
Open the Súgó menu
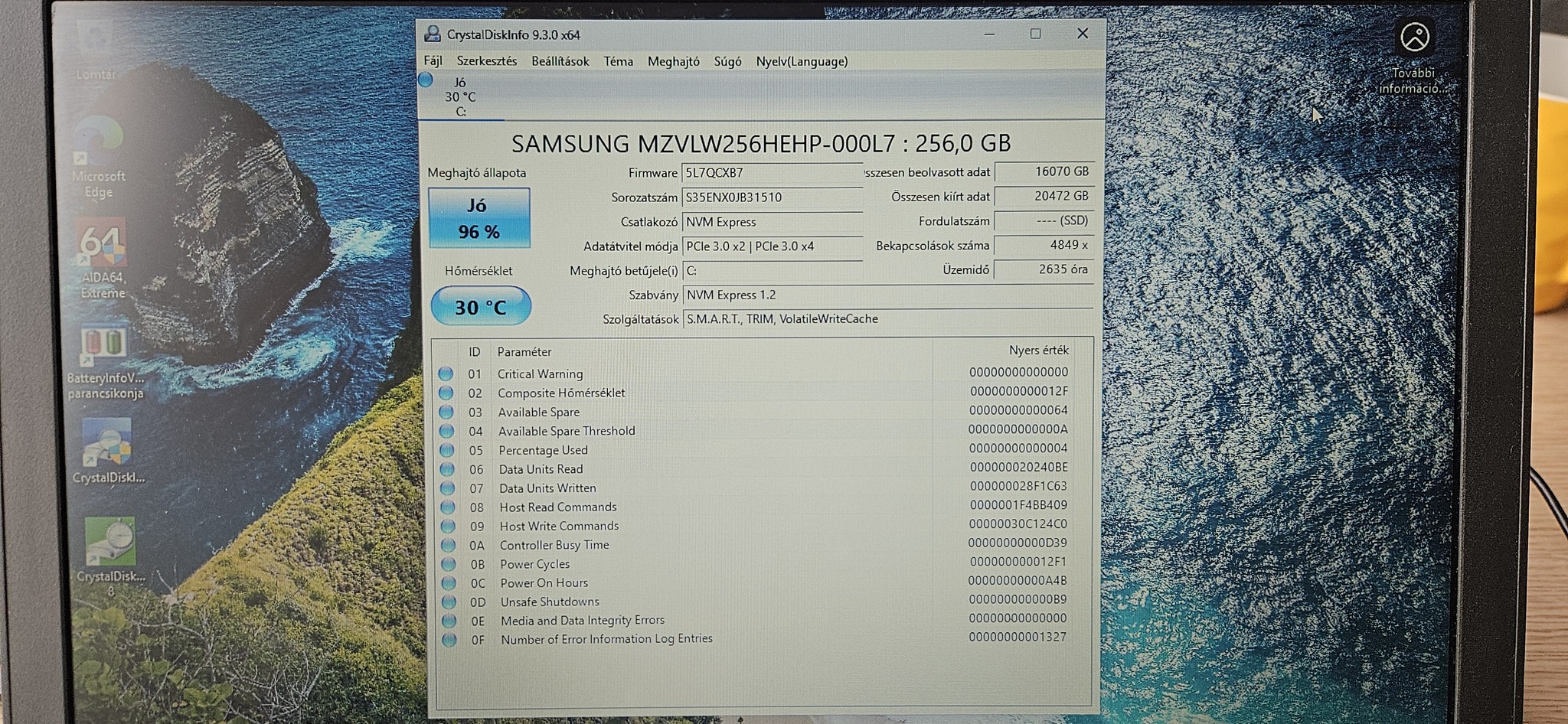[x=727, y=61]
